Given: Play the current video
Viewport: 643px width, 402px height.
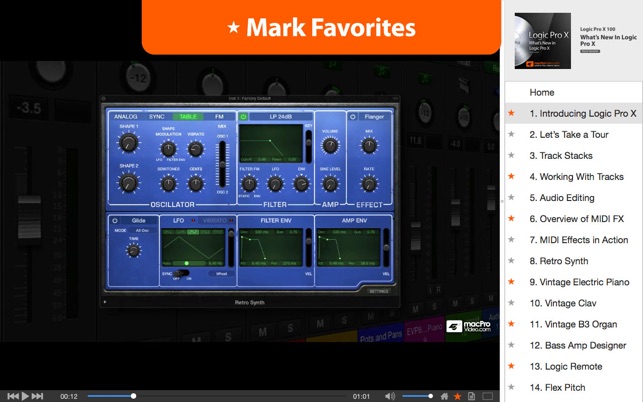Looking at the screenshot, I should 25,396.
